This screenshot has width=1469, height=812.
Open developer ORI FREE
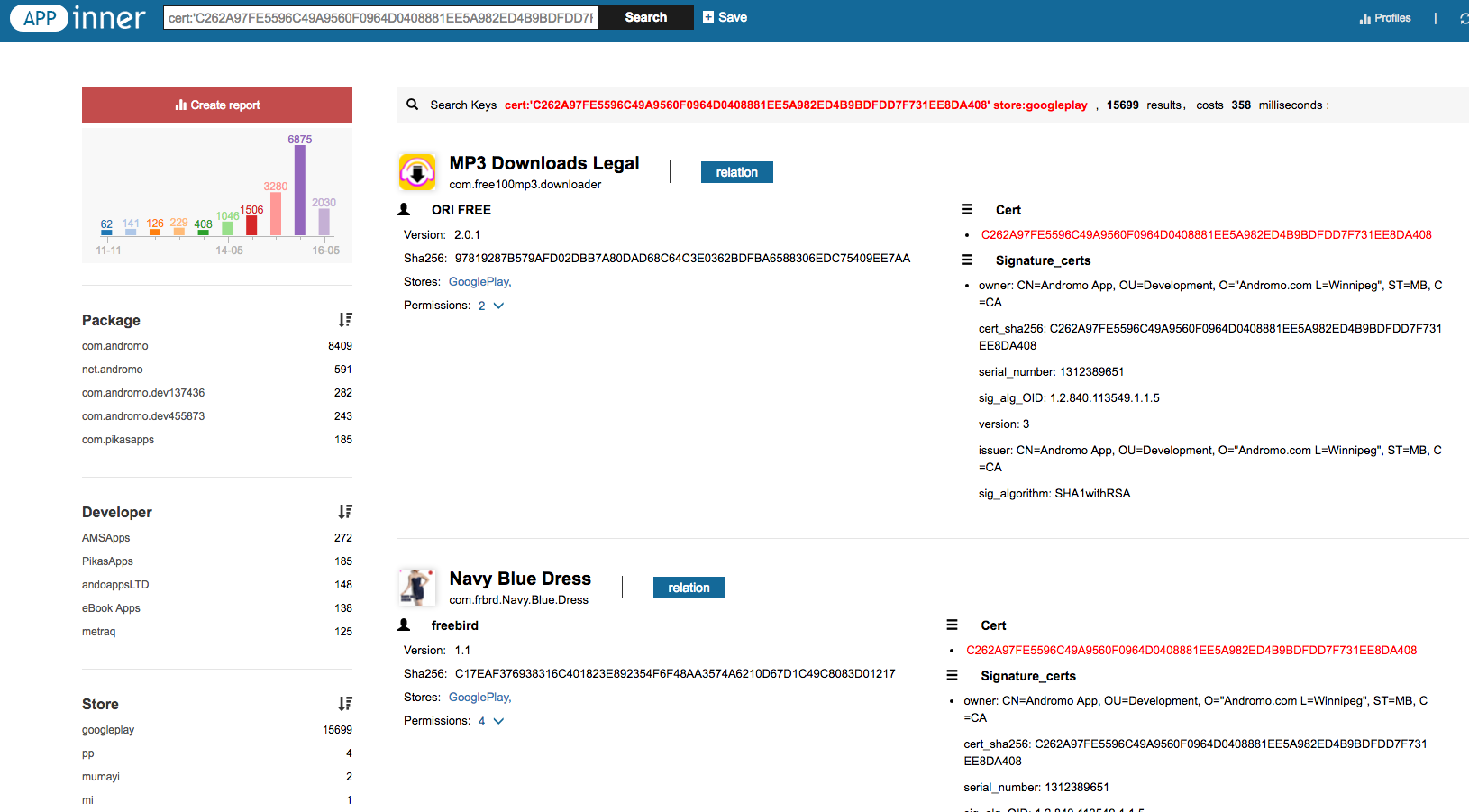(x=461, y=210)
